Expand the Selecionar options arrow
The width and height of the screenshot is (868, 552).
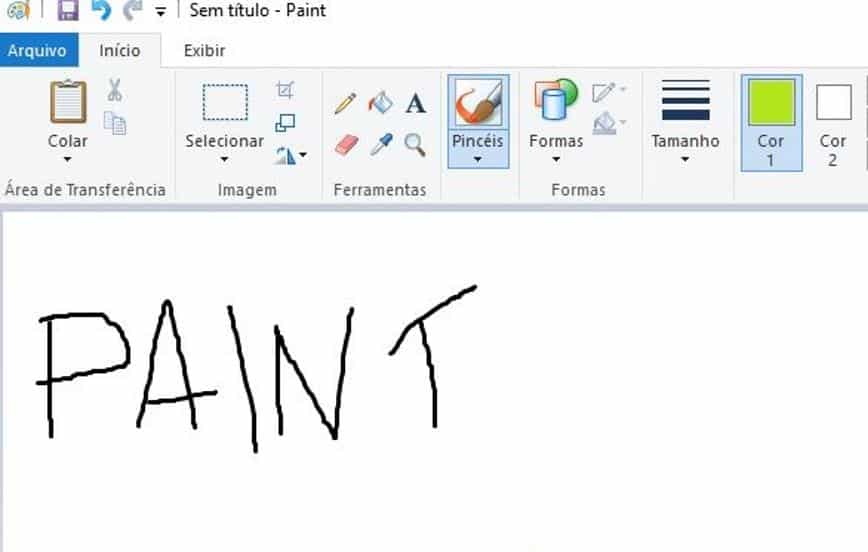(x=224, y=159)
